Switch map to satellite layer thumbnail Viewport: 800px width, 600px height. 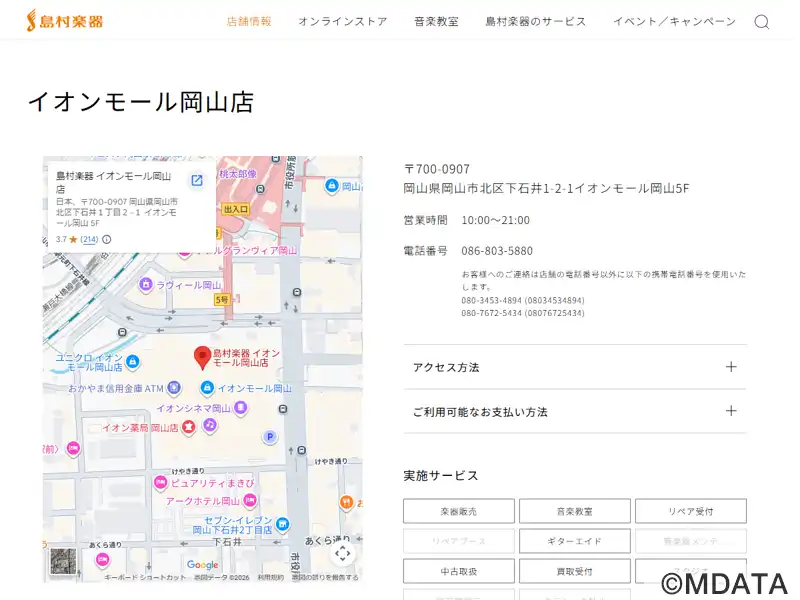pyautogui.click(x=63, y=563)
